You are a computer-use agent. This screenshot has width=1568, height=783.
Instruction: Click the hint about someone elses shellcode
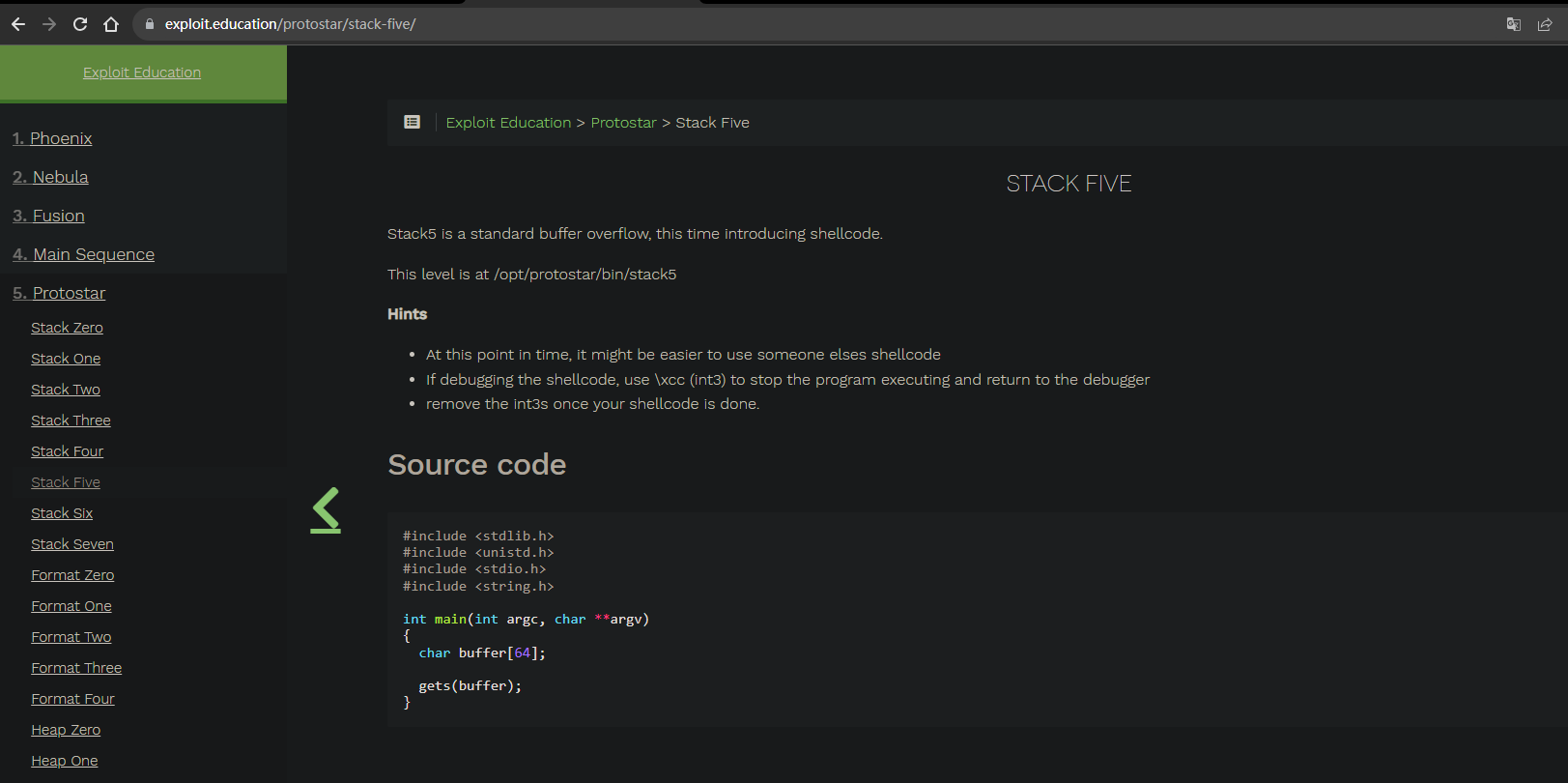(683, 355)
